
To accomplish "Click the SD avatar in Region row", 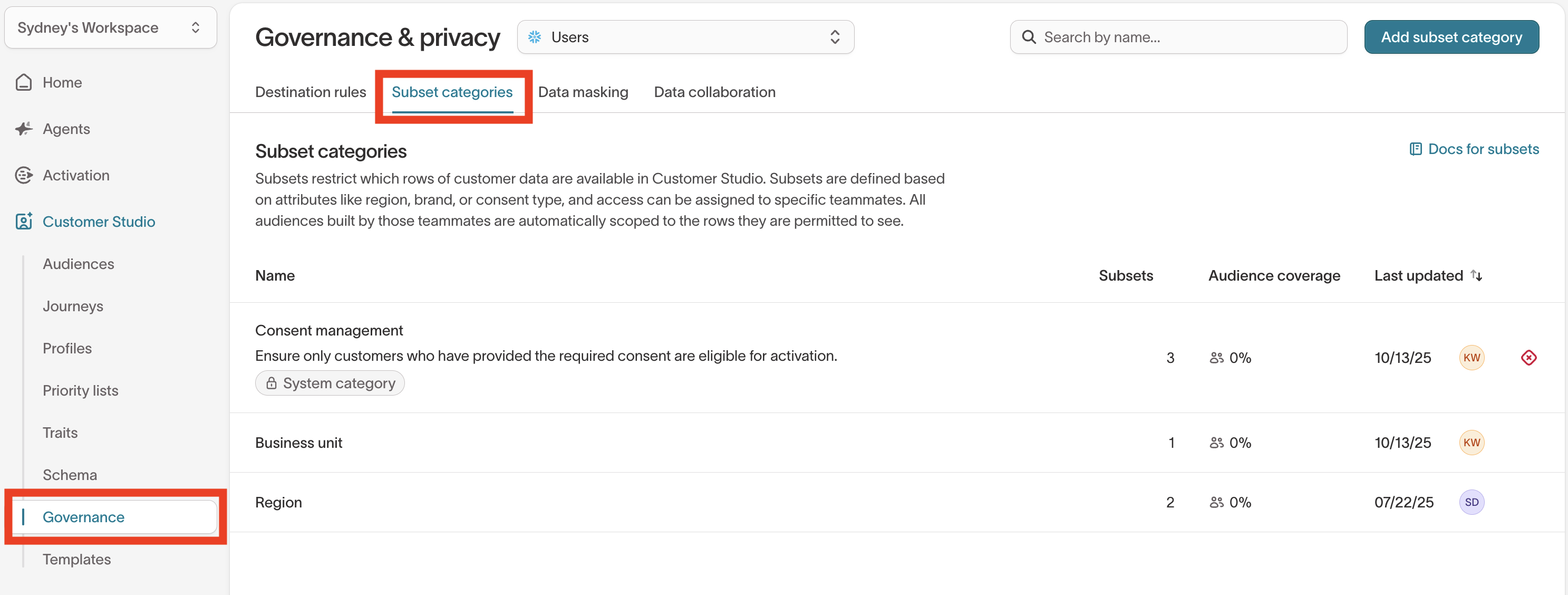I will (x=1471, y=503).
